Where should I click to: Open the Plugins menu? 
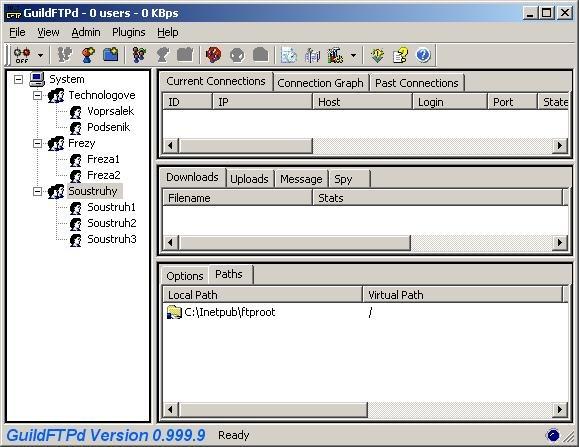(x=129, y=32)
